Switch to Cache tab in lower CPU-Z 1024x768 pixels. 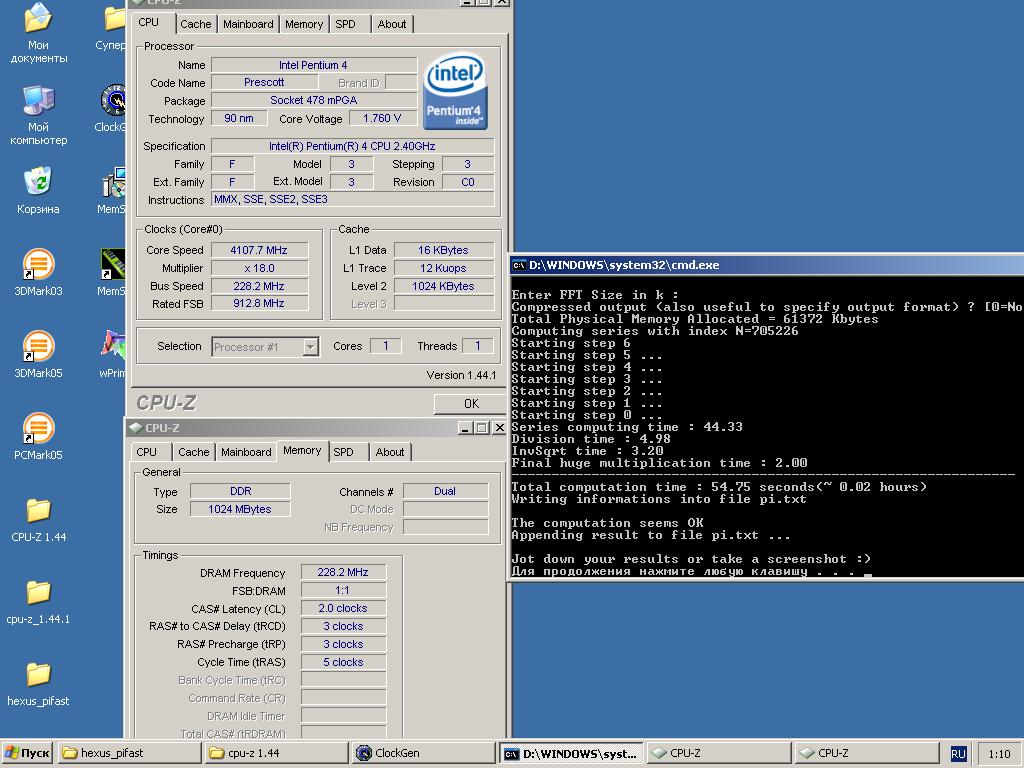[194, 452]
